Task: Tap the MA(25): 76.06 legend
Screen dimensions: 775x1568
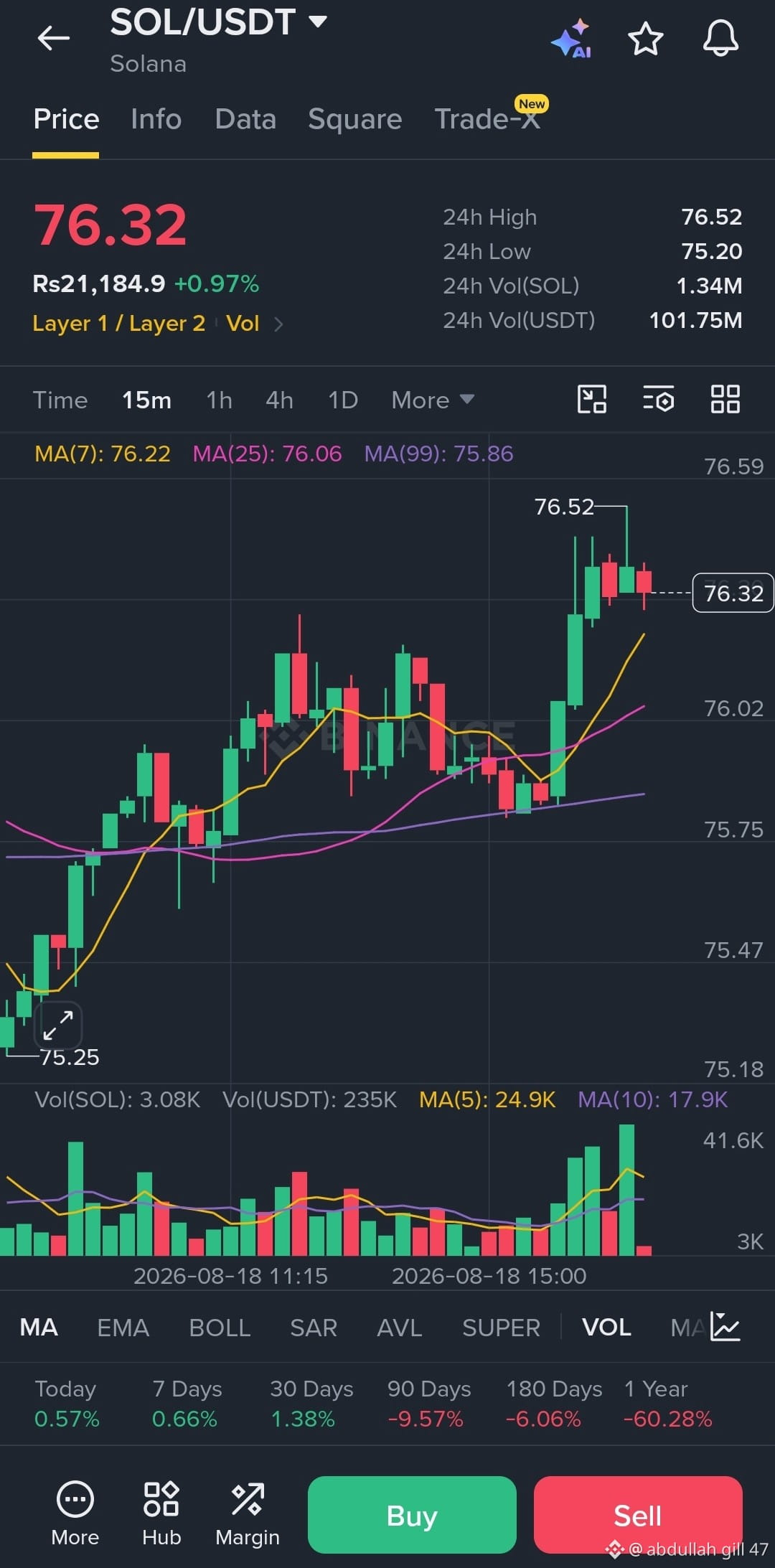Action: coord(267,454)
